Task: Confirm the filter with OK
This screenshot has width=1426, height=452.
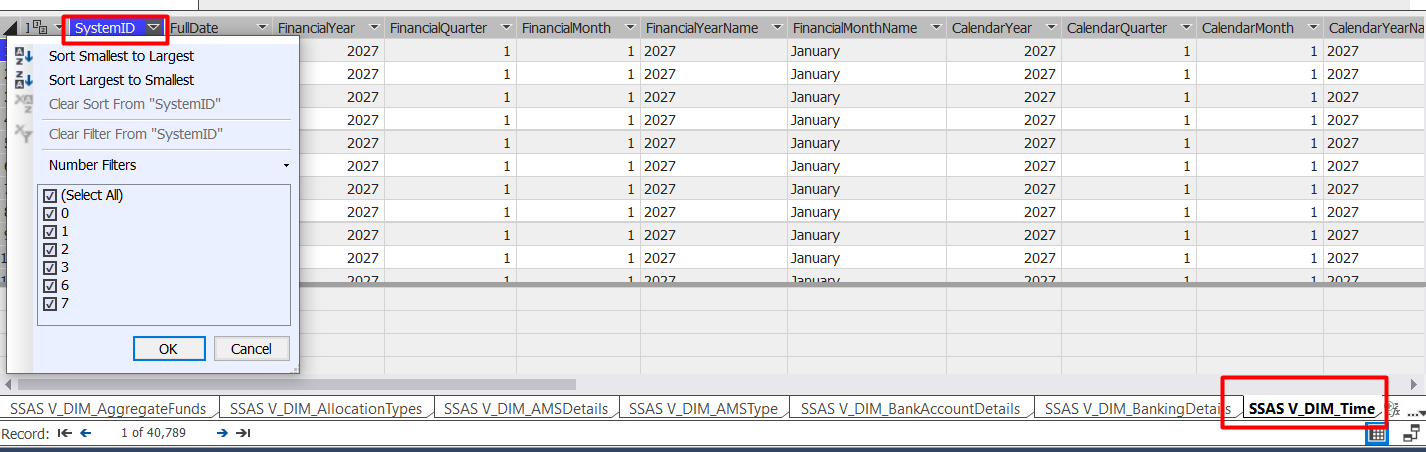Action: pos(168,349)
